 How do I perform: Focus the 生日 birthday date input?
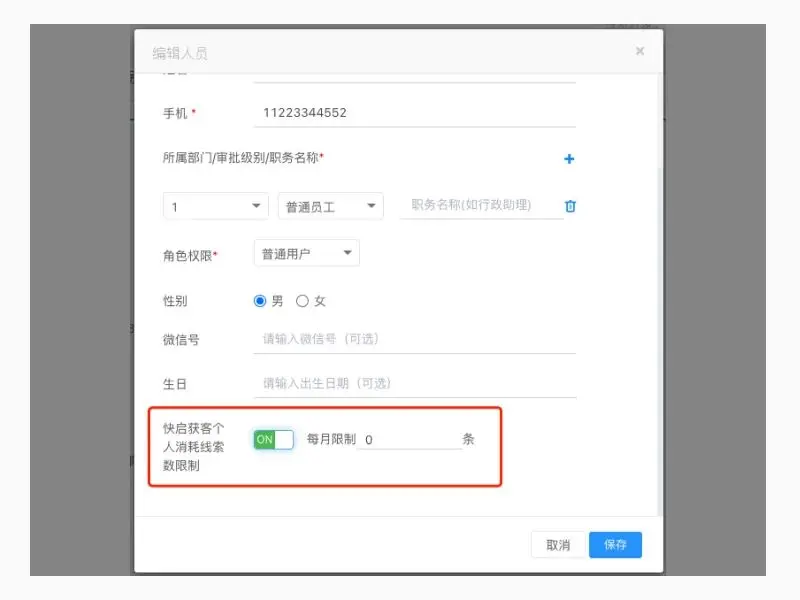point(400,382)
